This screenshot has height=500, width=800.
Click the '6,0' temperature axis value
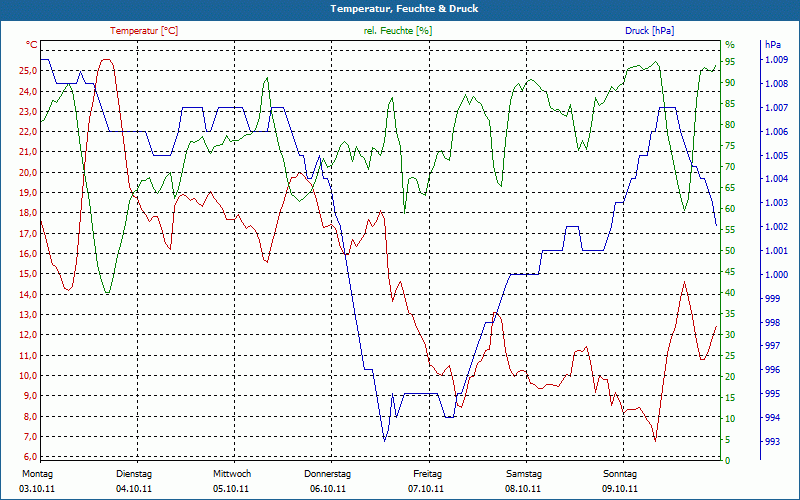pos(30,457)
